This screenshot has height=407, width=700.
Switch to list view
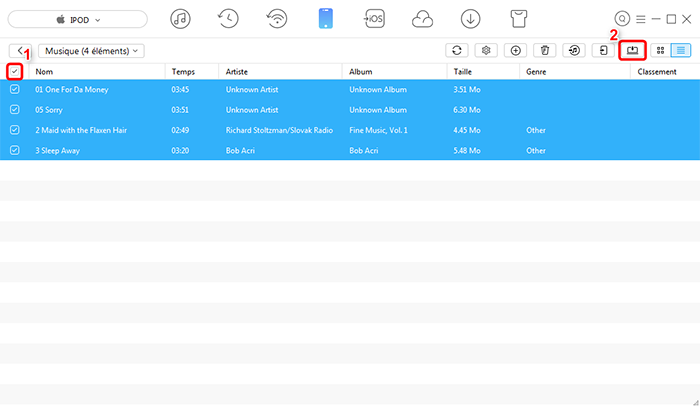(681, 50)
